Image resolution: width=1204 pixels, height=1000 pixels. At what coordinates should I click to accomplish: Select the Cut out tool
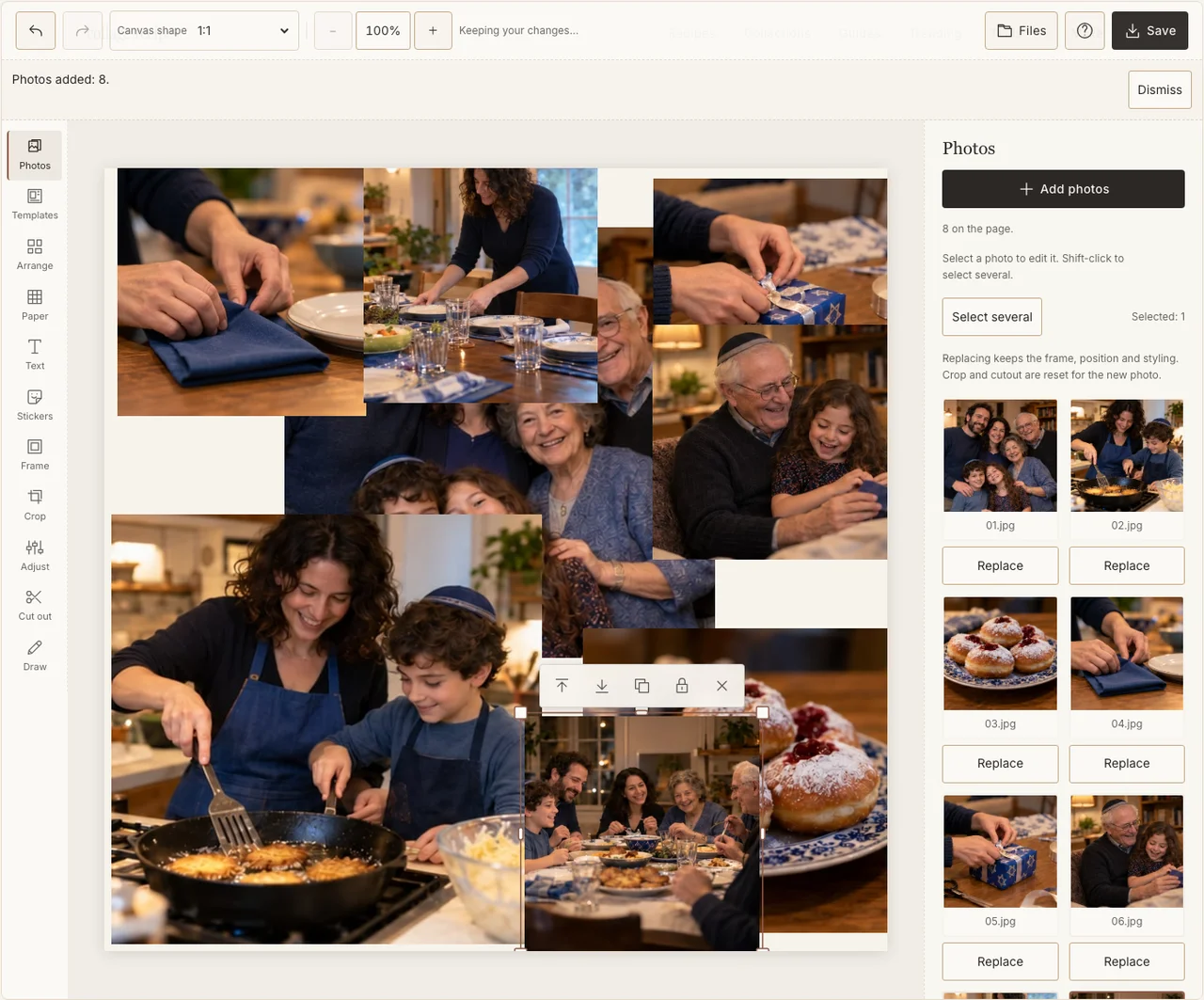coord(35,606)
